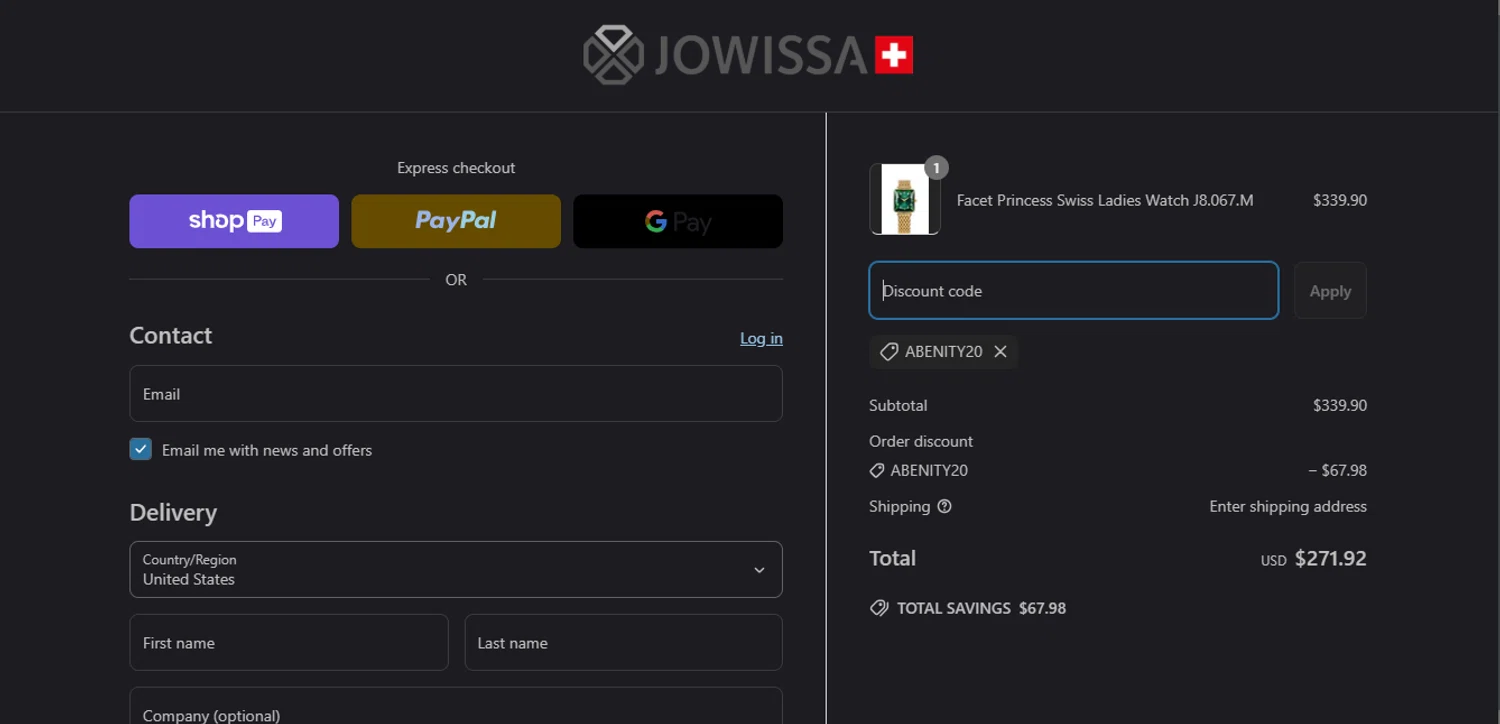
Task: Open the Log in link
Action: click(x=761, y=338)
